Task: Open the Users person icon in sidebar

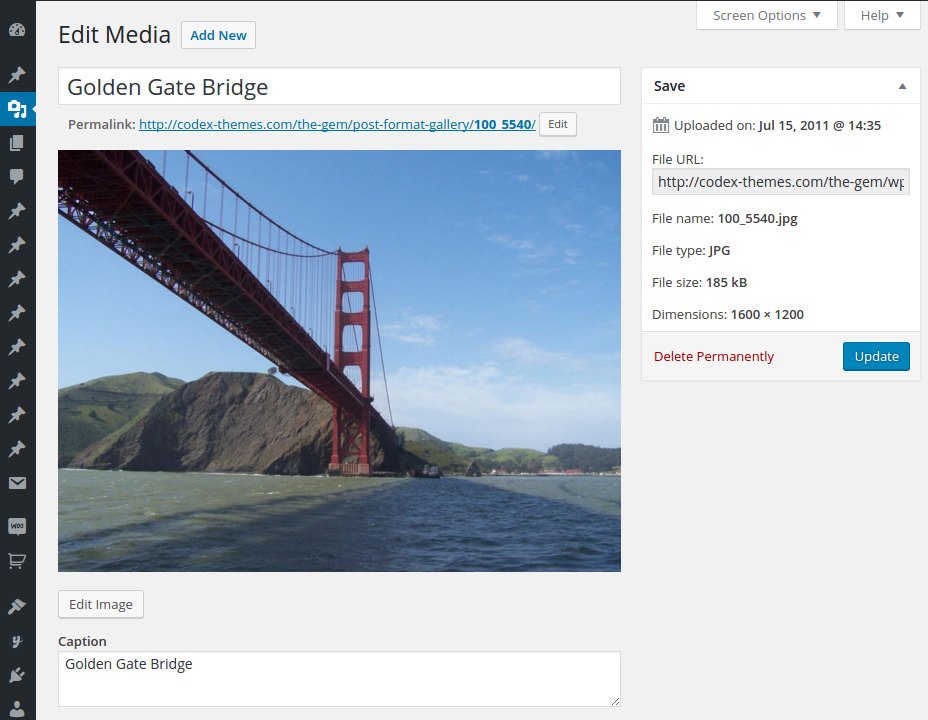Action: click(16, 706)
